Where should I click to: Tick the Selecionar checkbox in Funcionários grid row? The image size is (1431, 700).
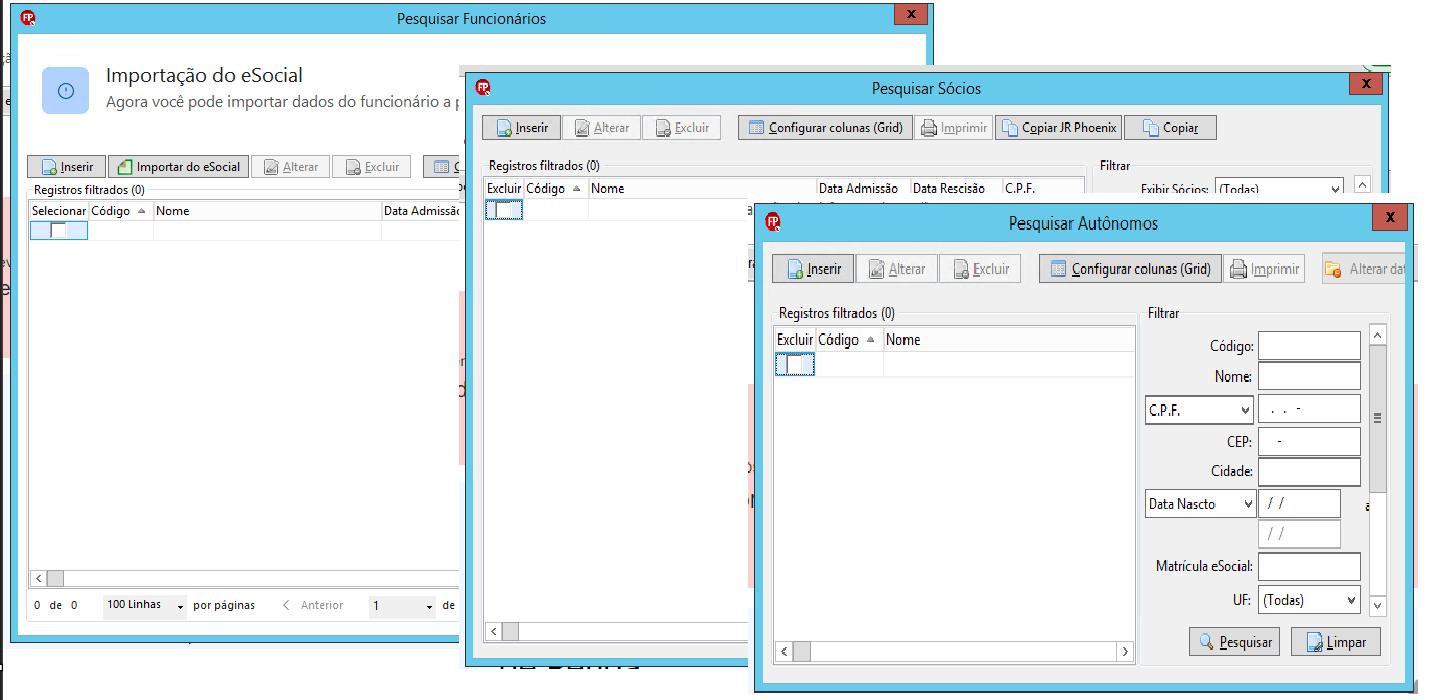coord(59,231)
